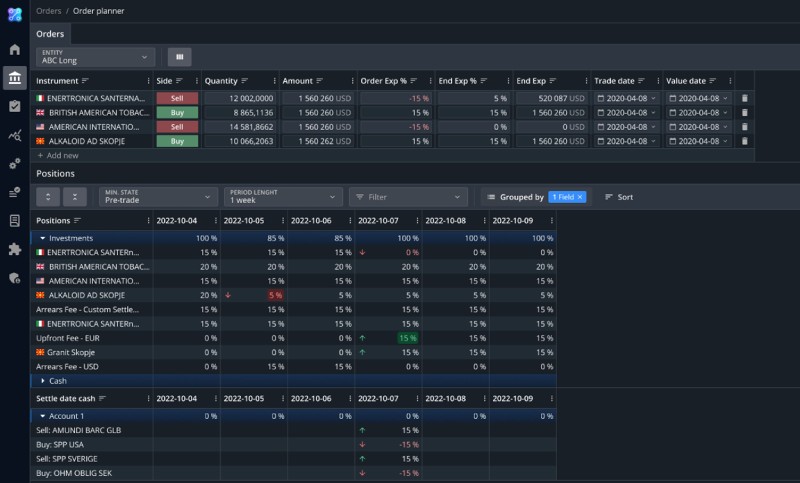This screenshot has width=800, height=483.
Task: Collapse the Investments group row
Action: (43, 238)
